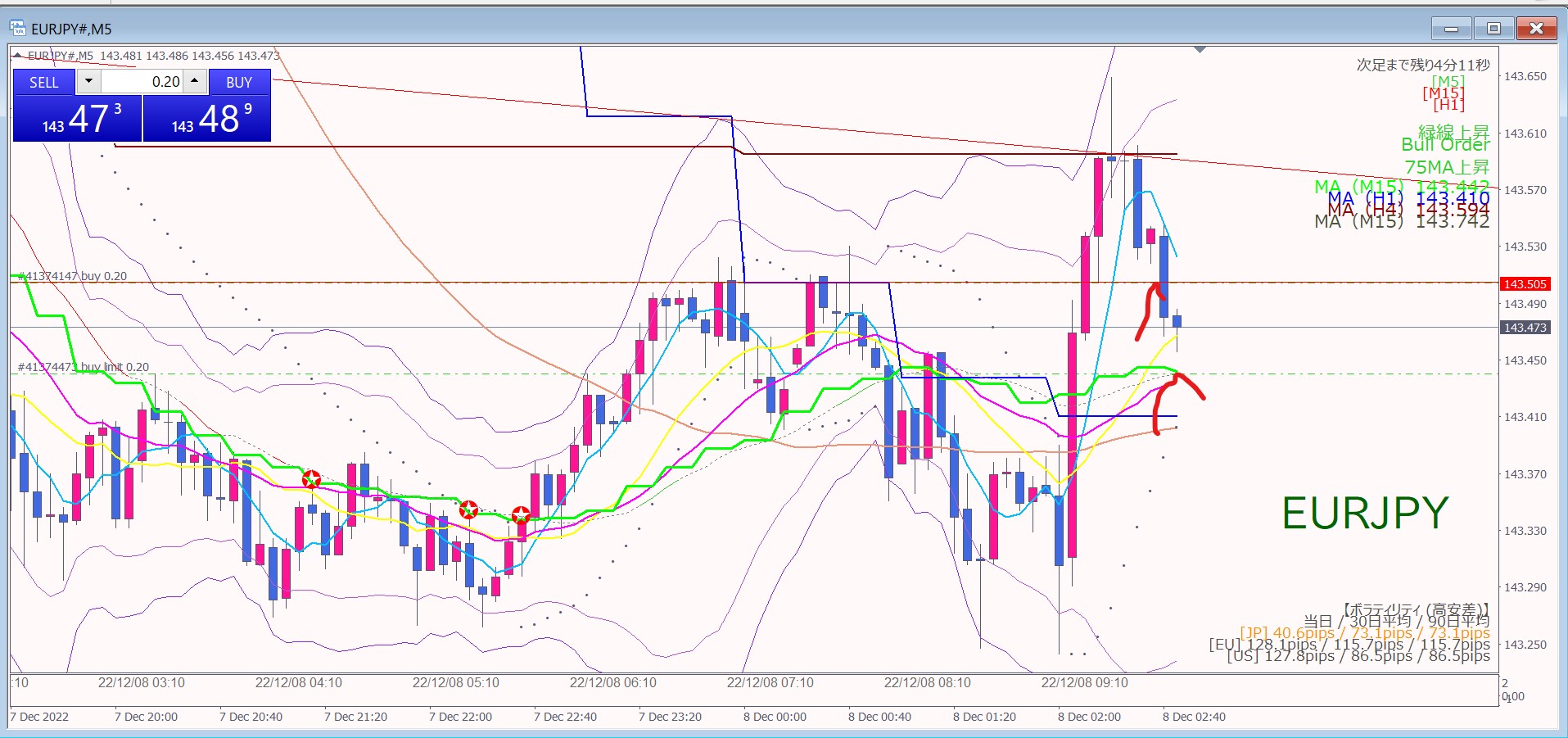Minimize the EURJPY chart window

tap(1451, 29)
